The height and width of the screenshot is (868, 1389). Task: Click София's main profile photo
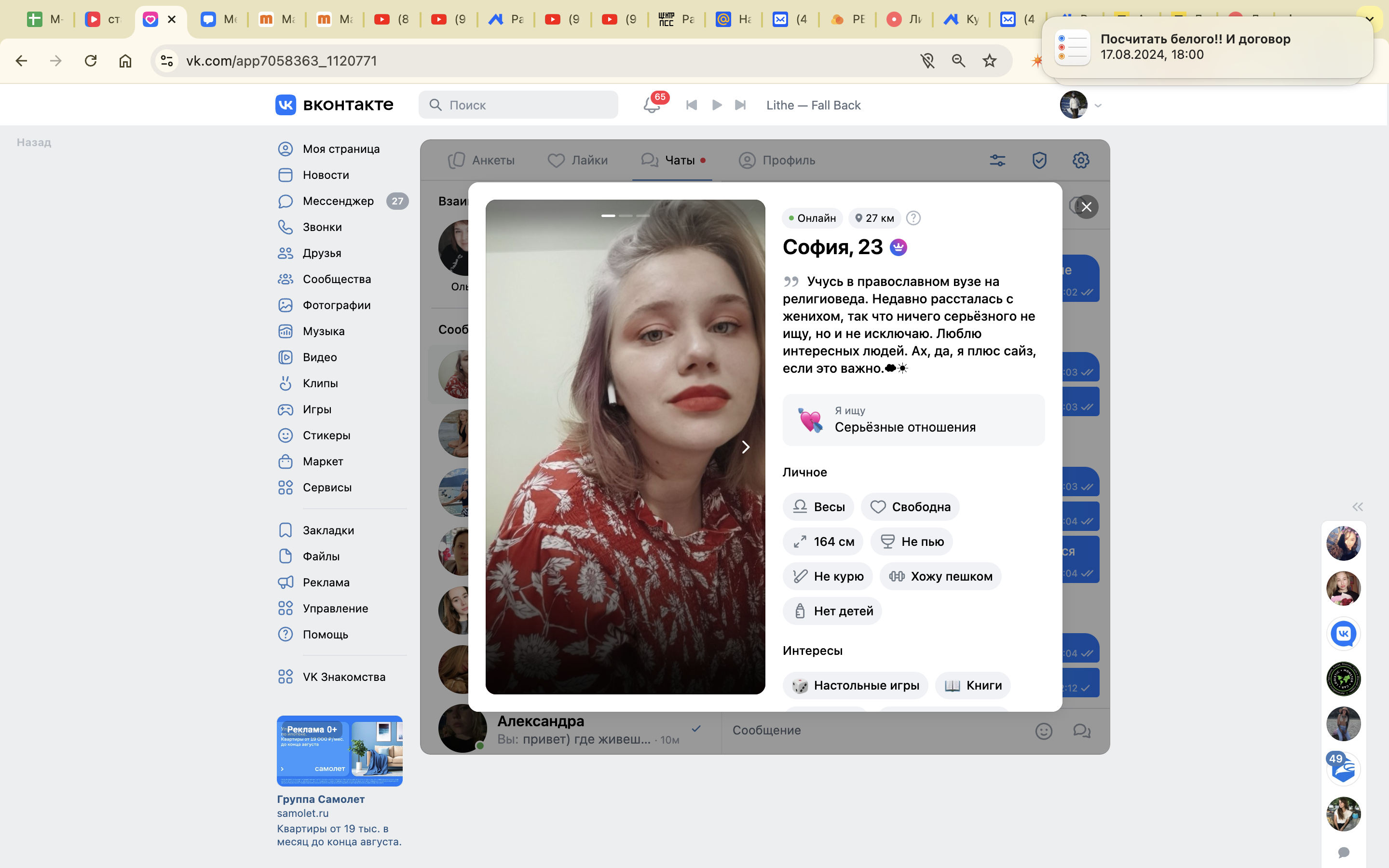(625, 447)
